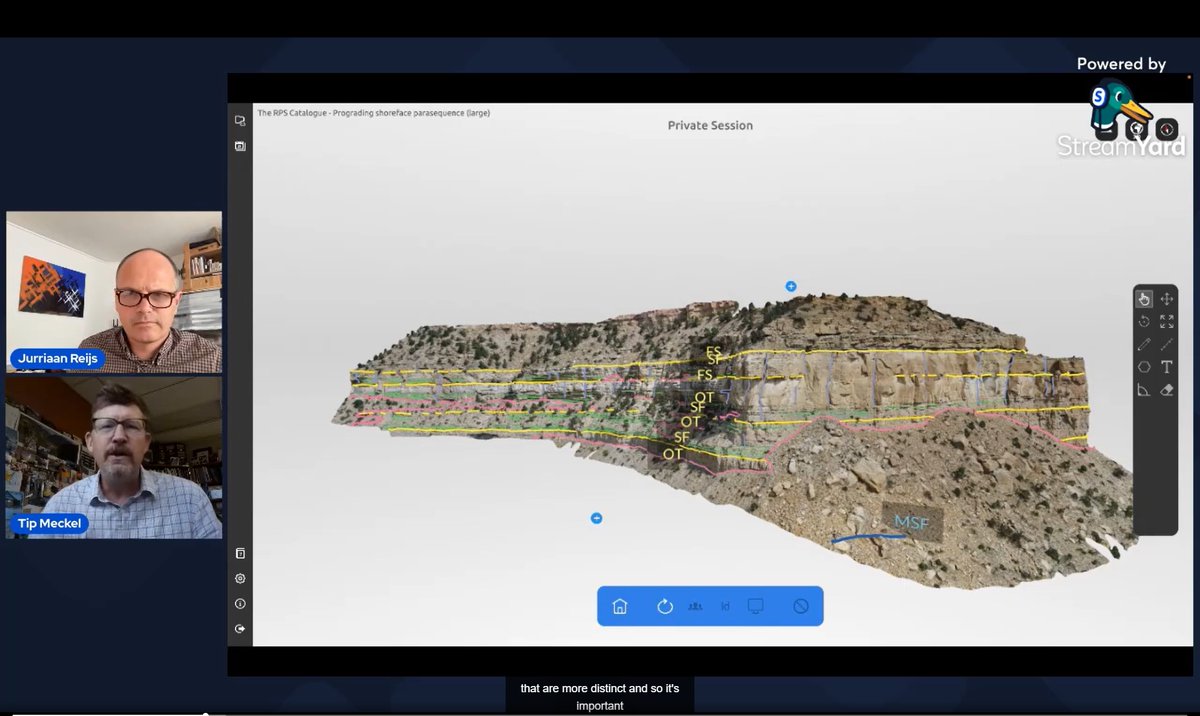This screenshot has width=1200, height=716.
Task: Open the info circle icon in sidebar
Action: click(x=240, y=604)
